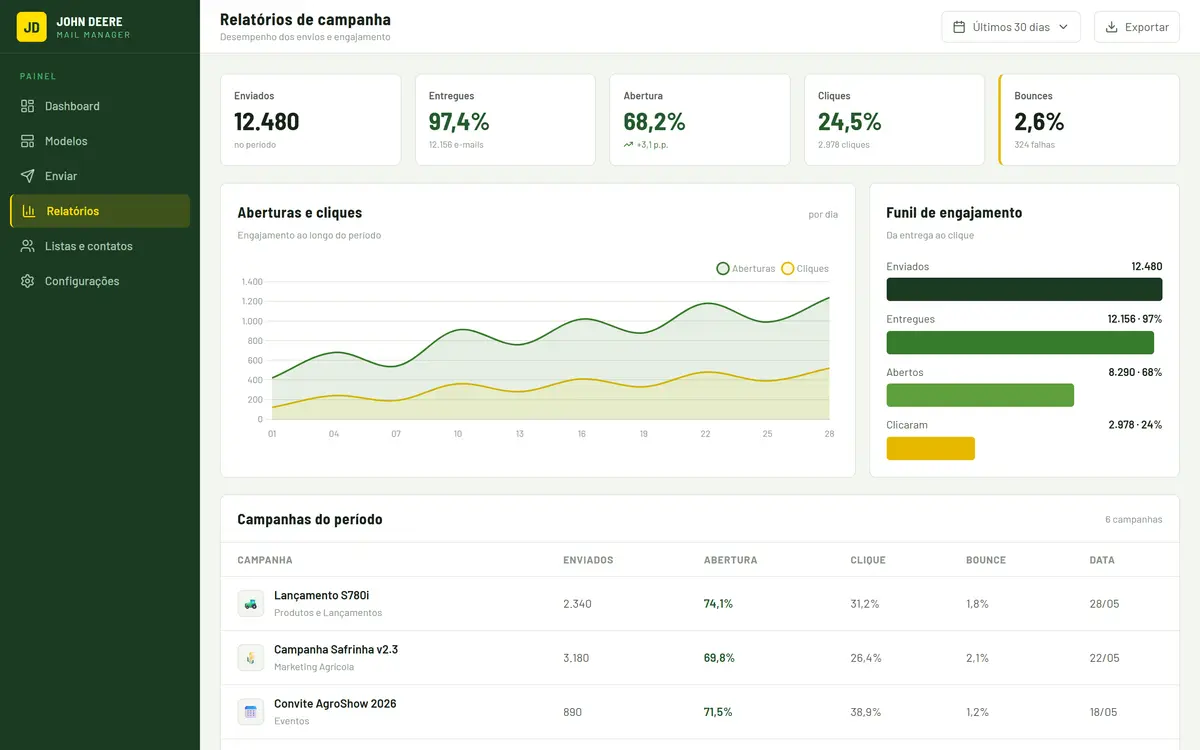Sort by CLIQUE column header
This screenshot has height=750, width=1200.
(868, 560)
